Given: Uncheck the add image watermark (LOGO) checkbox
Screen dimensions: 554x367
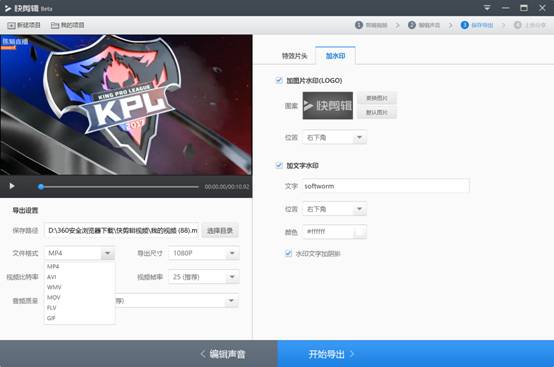Looking at the screenshot, I should (279, 81).
